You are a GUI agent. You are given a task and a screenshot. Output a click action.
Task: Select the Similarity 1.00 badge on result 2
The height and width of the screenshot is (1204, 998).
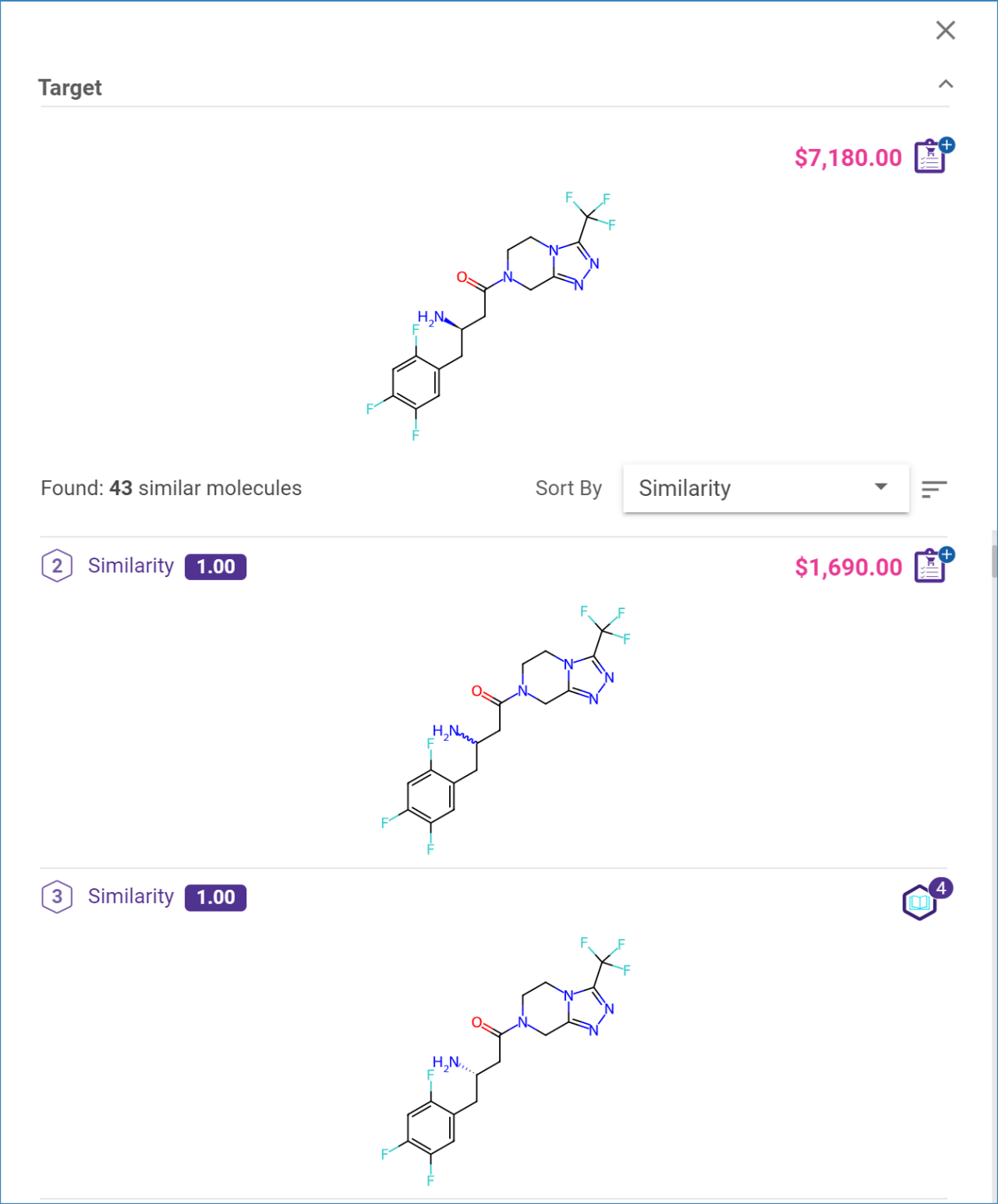215,566
